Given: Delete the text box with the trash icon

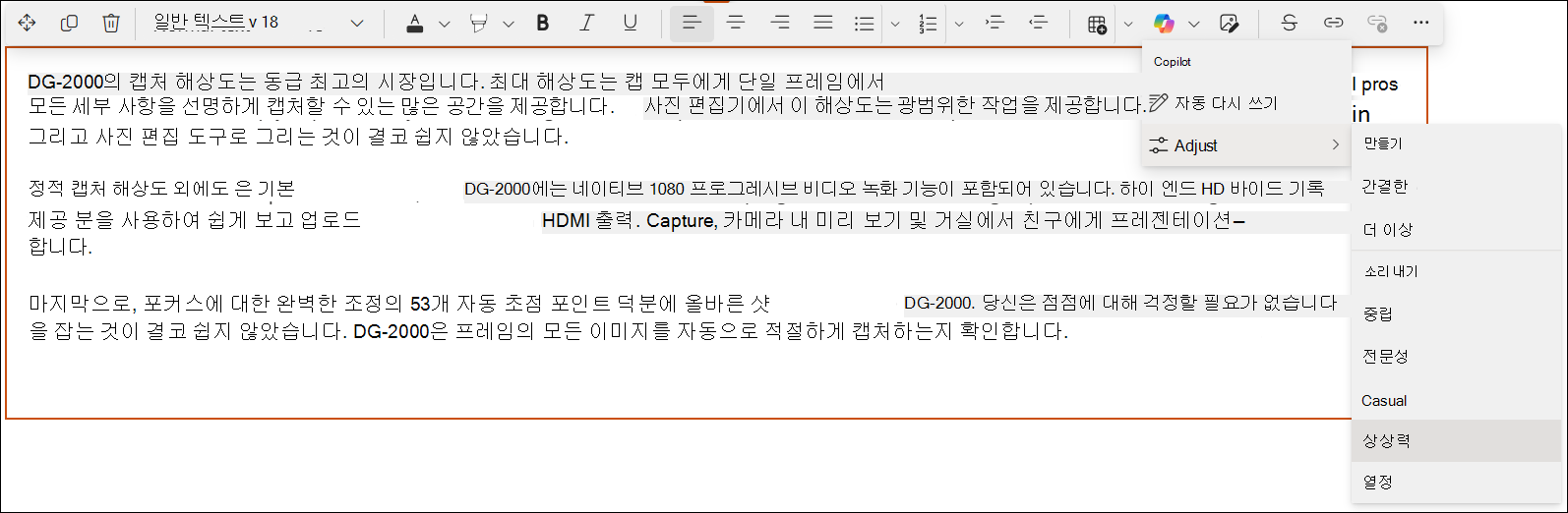Looking at the screenshot, I should pyautogui.click(x=112, y=23).
